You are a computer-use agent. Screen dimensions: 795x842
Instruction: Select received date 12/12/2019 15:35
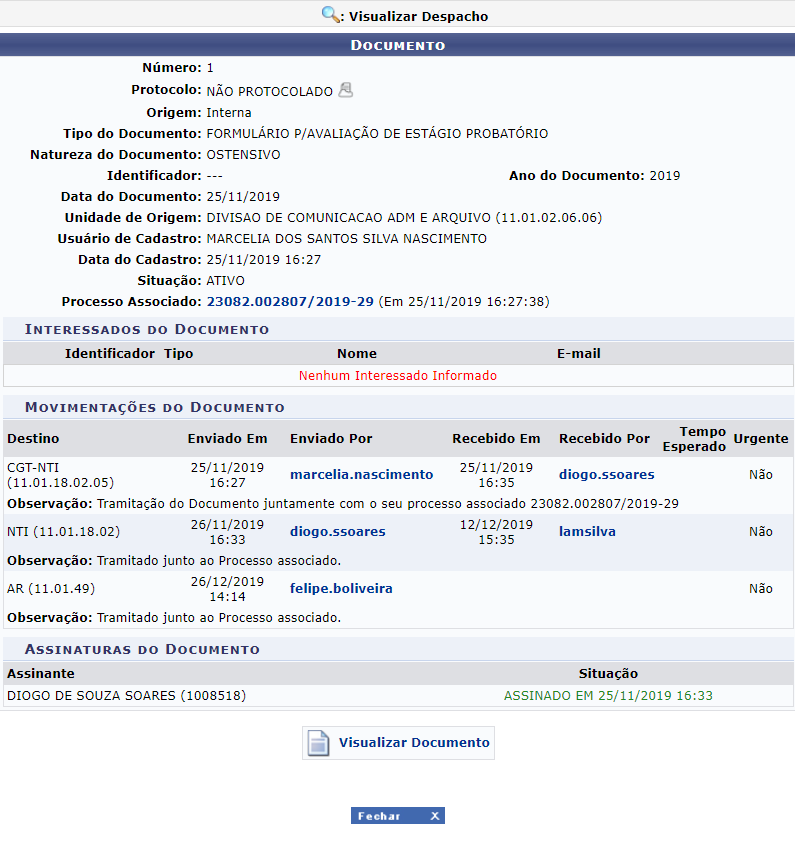(496, 532)
